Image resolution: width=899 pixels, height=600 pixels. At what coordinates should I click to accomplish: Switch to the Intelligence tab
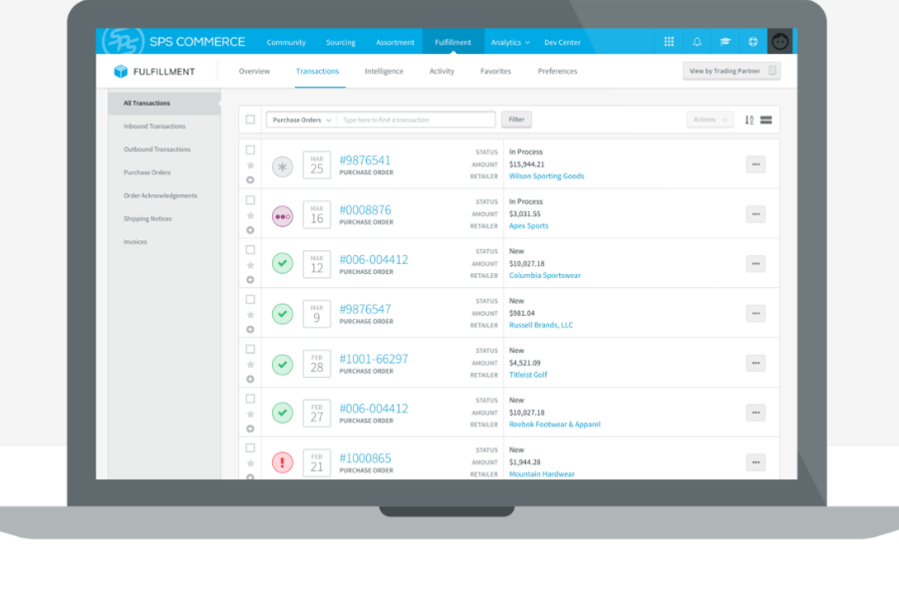click(x=384, y=72)
